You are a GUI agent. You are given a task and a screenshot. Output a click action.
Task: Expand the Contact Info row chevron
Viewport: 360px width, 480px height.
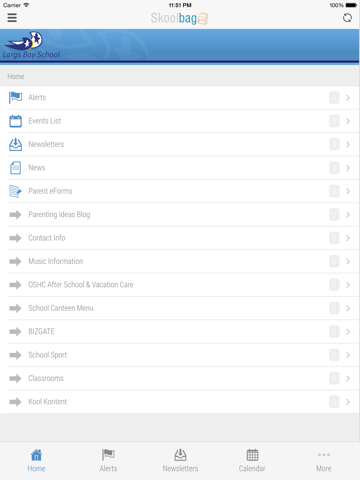pyautogui.click(x=348, y=238)
